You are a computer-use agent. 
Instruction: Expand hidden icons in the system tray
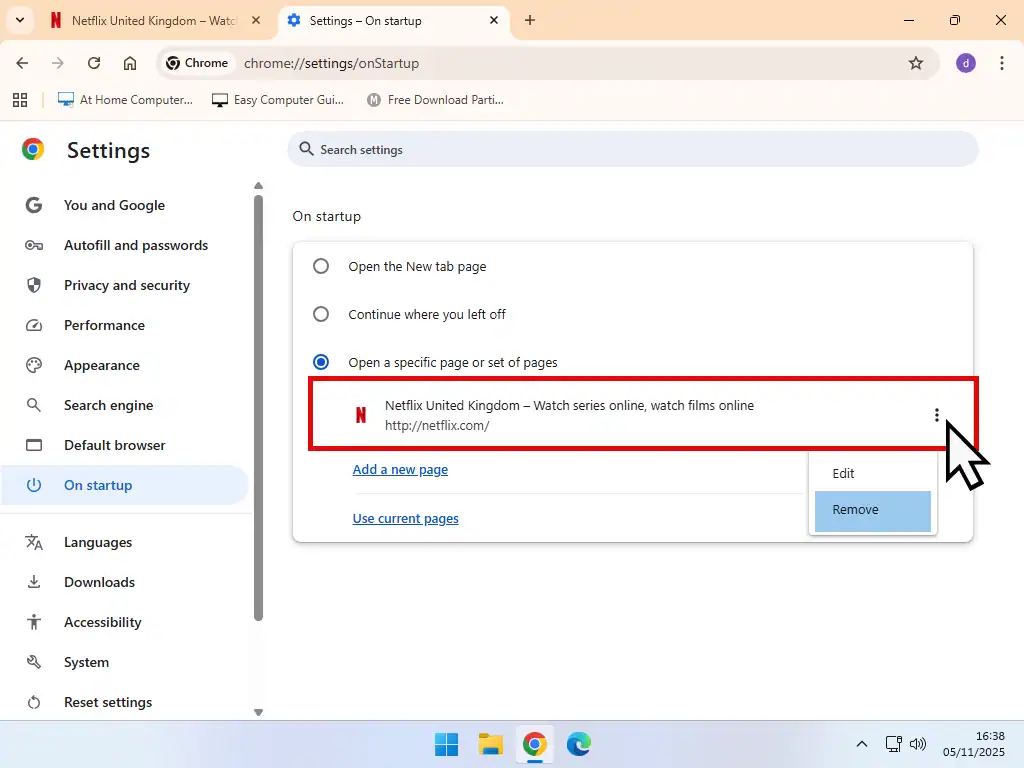pyautogui.click(x=861, y=744)
